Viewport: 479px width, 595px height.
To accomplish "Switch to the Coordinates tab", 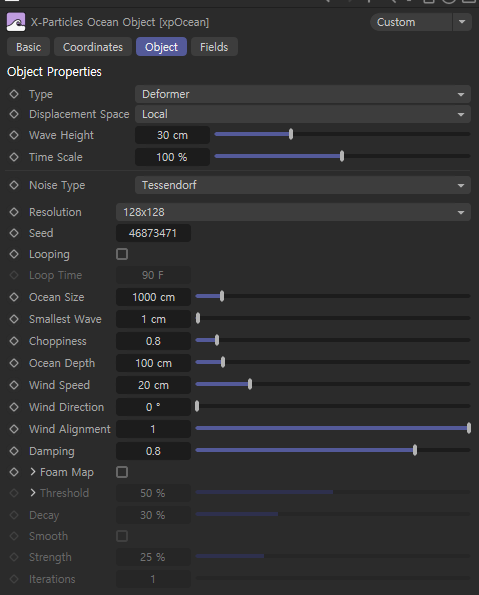I will pyautogui.click(x=93, y=47).
